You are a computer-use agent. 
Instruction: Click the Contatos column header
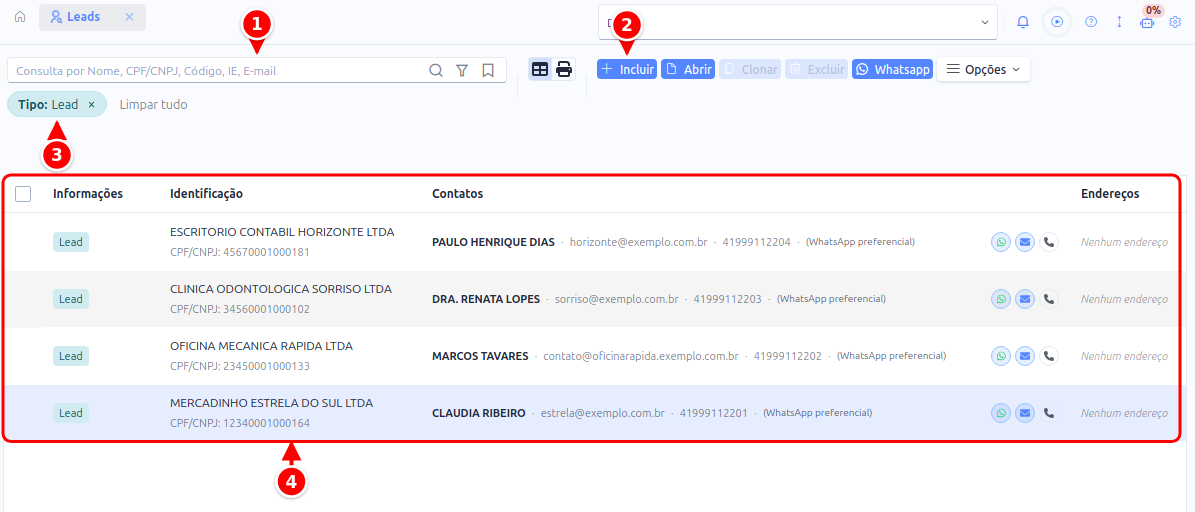457,194
